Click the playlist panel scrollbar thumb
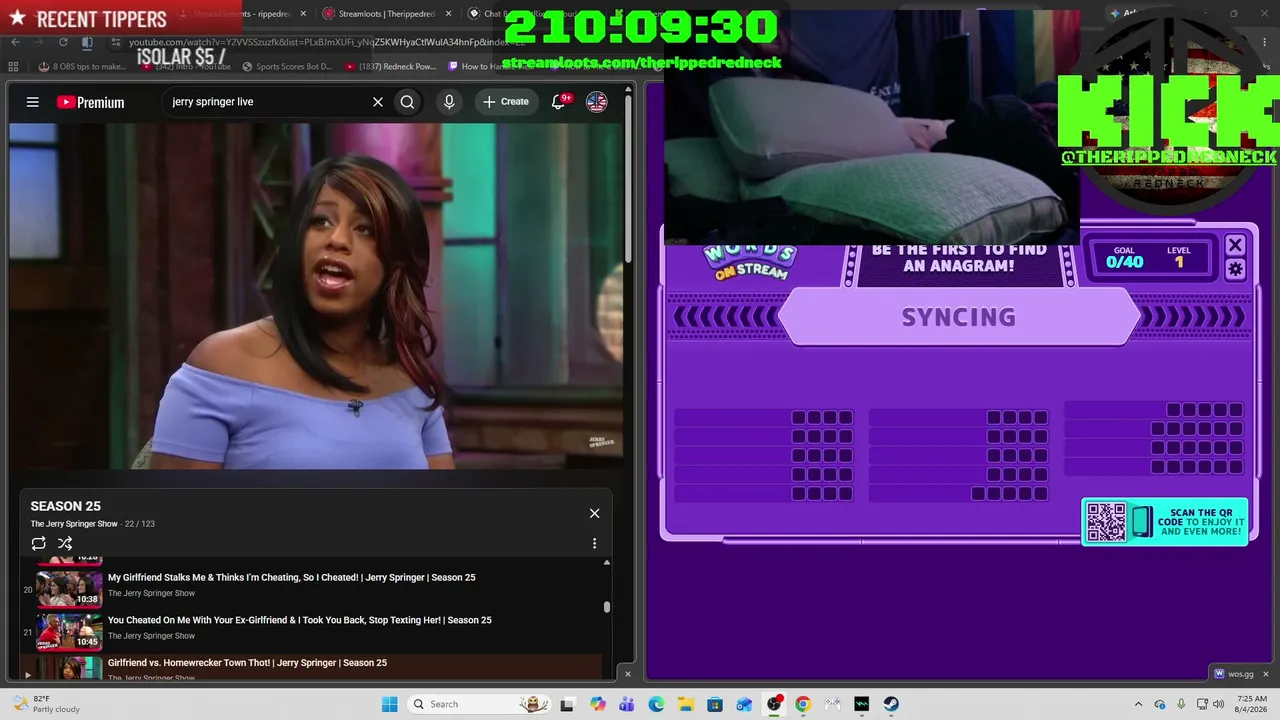The width and height of the screenshot is (1280, 720). (606, 607)
